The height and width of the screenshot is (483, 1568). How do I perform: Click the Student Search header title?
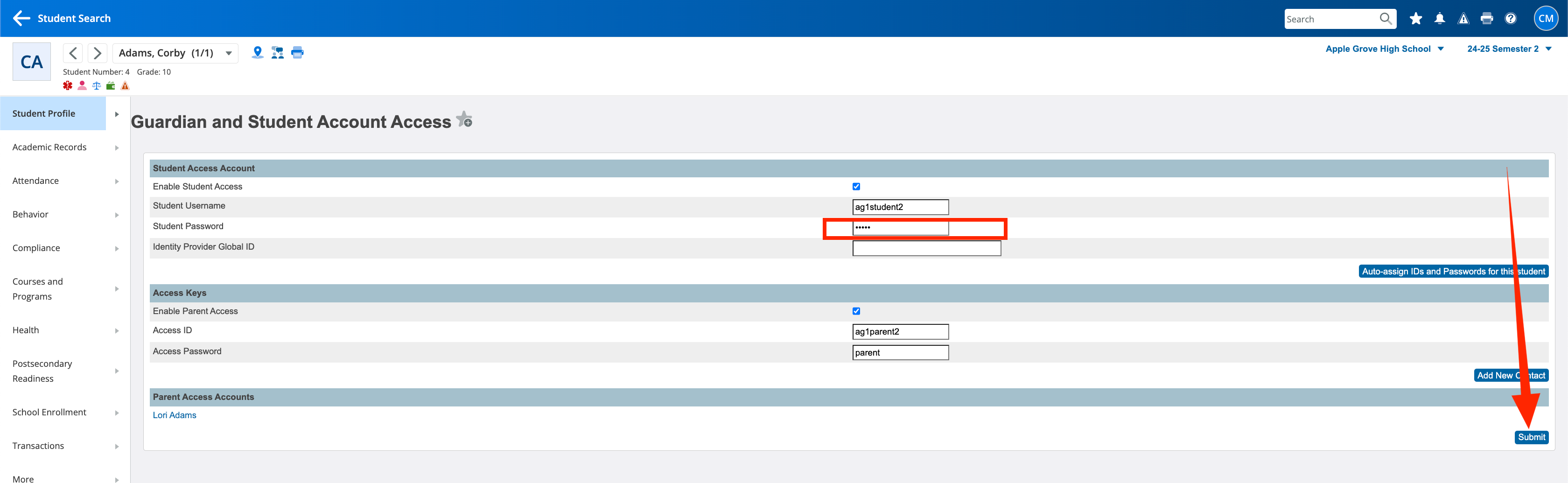(x=74, y=18)
